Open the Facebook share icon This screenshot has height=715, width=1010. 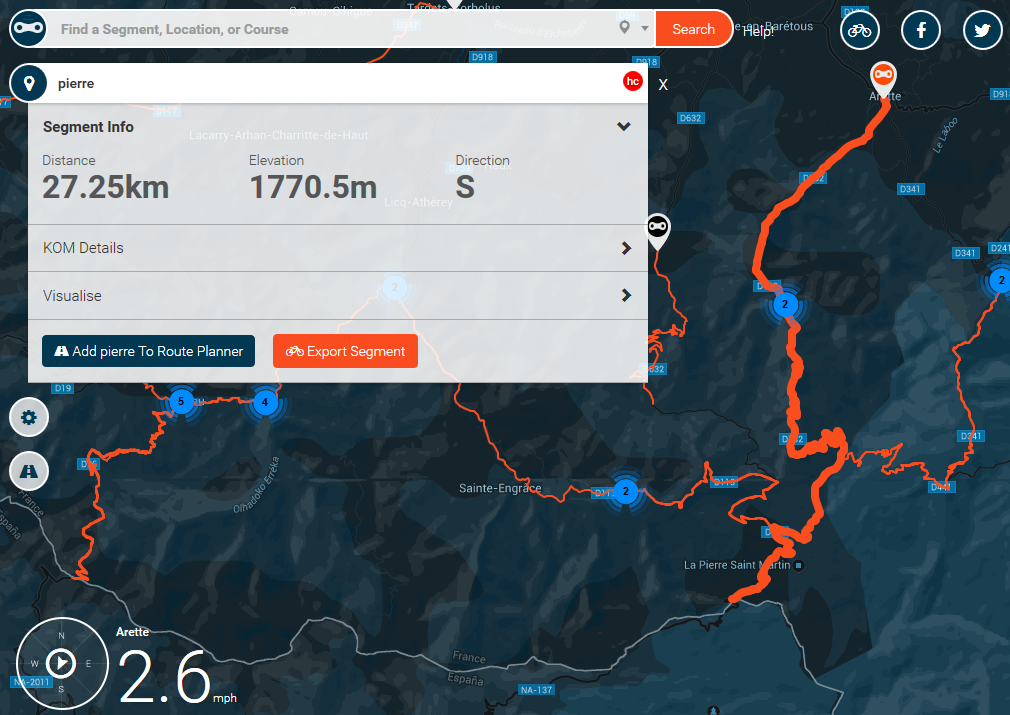[920, 30]
